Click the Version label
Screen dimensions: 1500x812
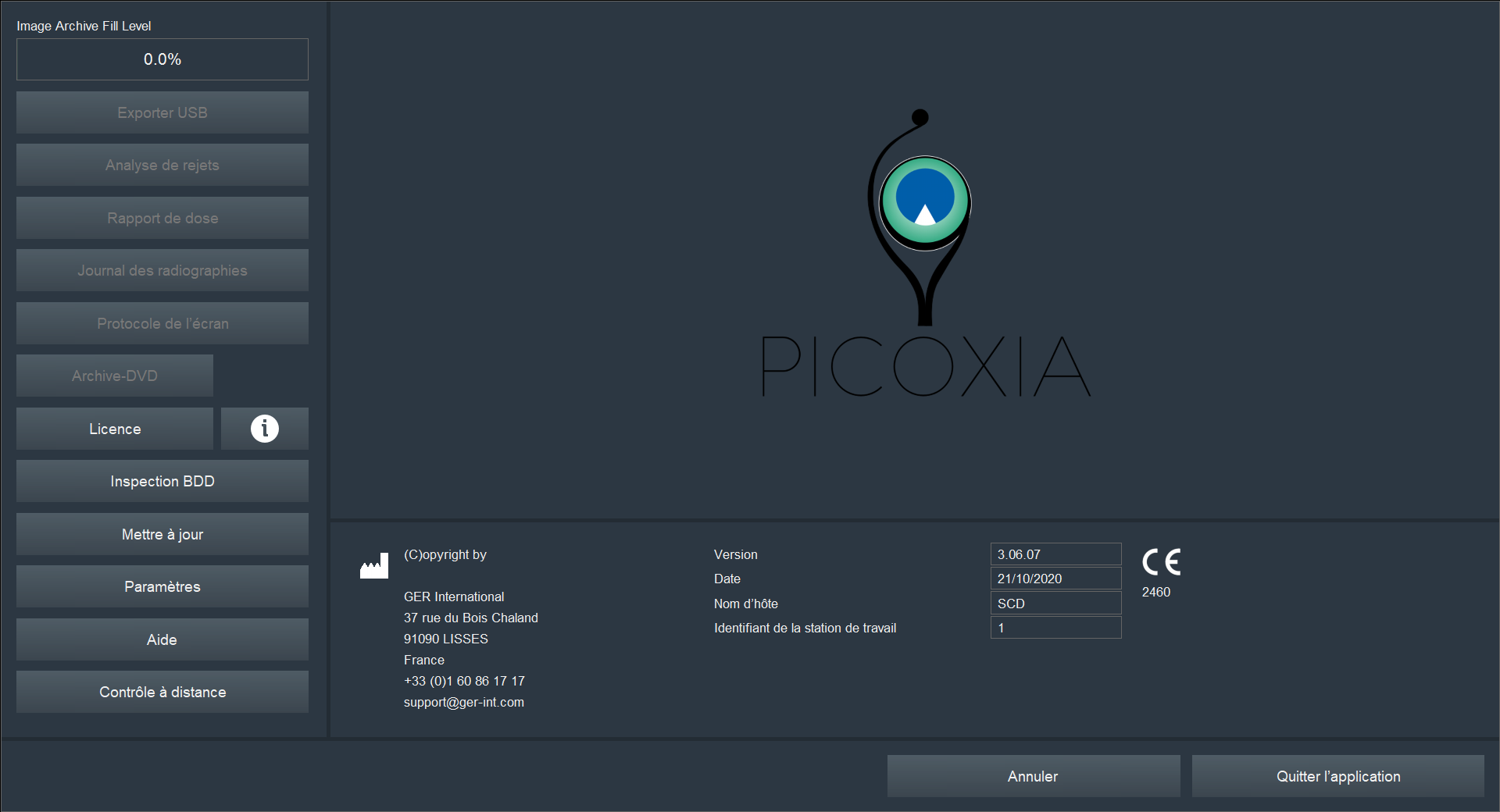pyautogui.click(x=736, y=554)
